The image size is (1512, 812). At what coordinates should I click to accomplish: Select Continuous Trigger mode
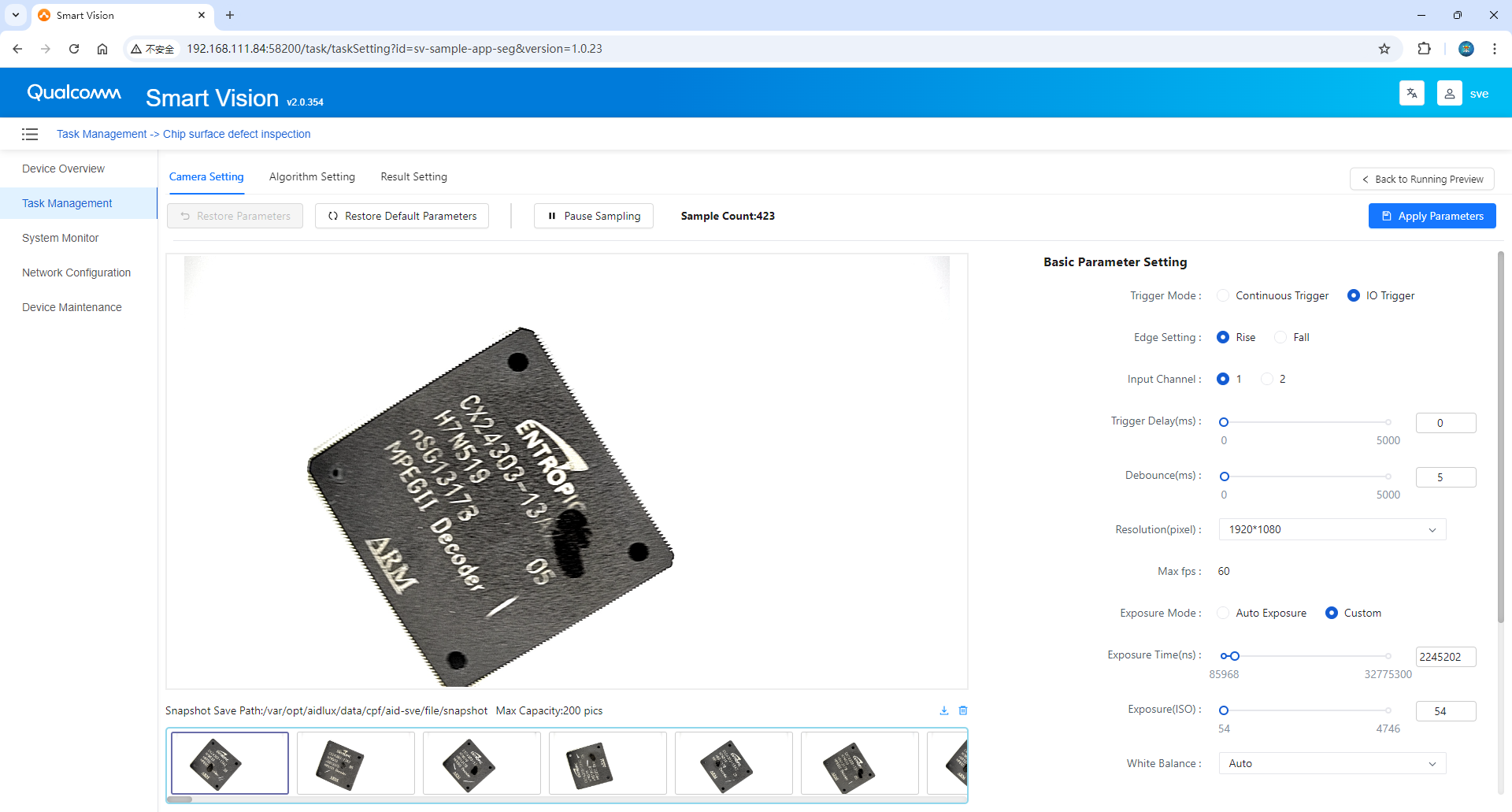(1223, 295)
